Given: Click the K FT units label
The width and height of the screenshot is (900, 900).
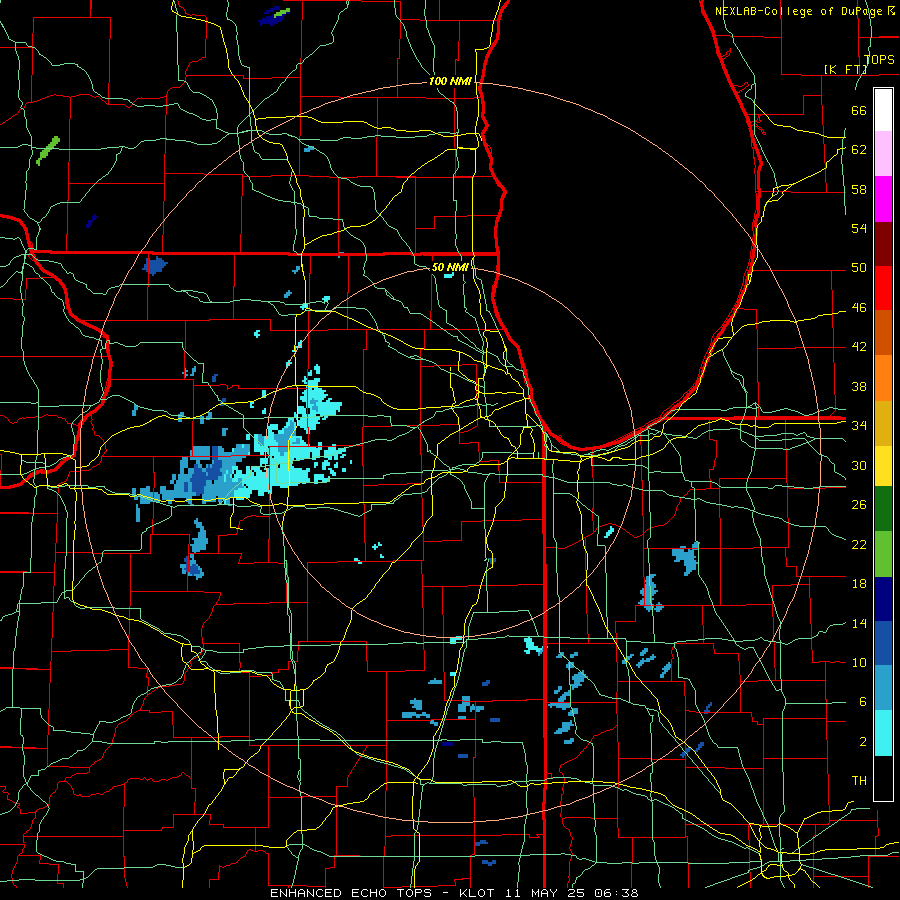Looking at the screenshot, I should click(845, 69).
